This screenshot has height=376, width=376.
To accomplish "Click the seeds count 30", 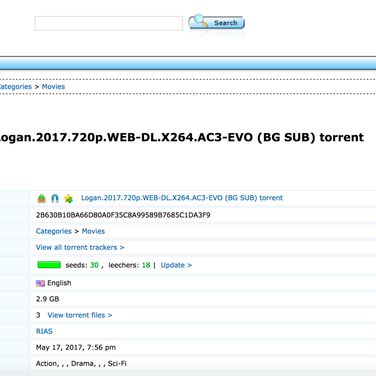I will [94, 265].
